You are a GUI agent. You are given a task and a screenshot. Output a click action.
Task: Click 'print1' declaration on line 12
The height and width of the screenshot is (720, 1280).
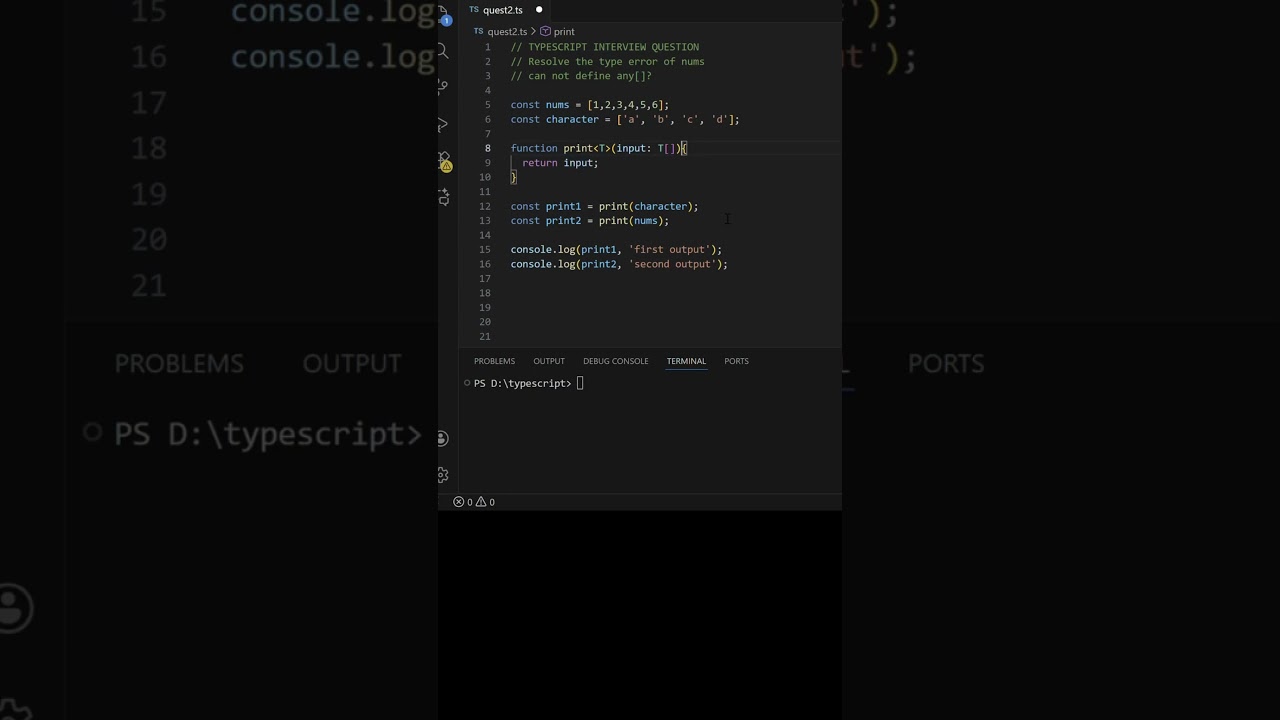pos(563,206)
